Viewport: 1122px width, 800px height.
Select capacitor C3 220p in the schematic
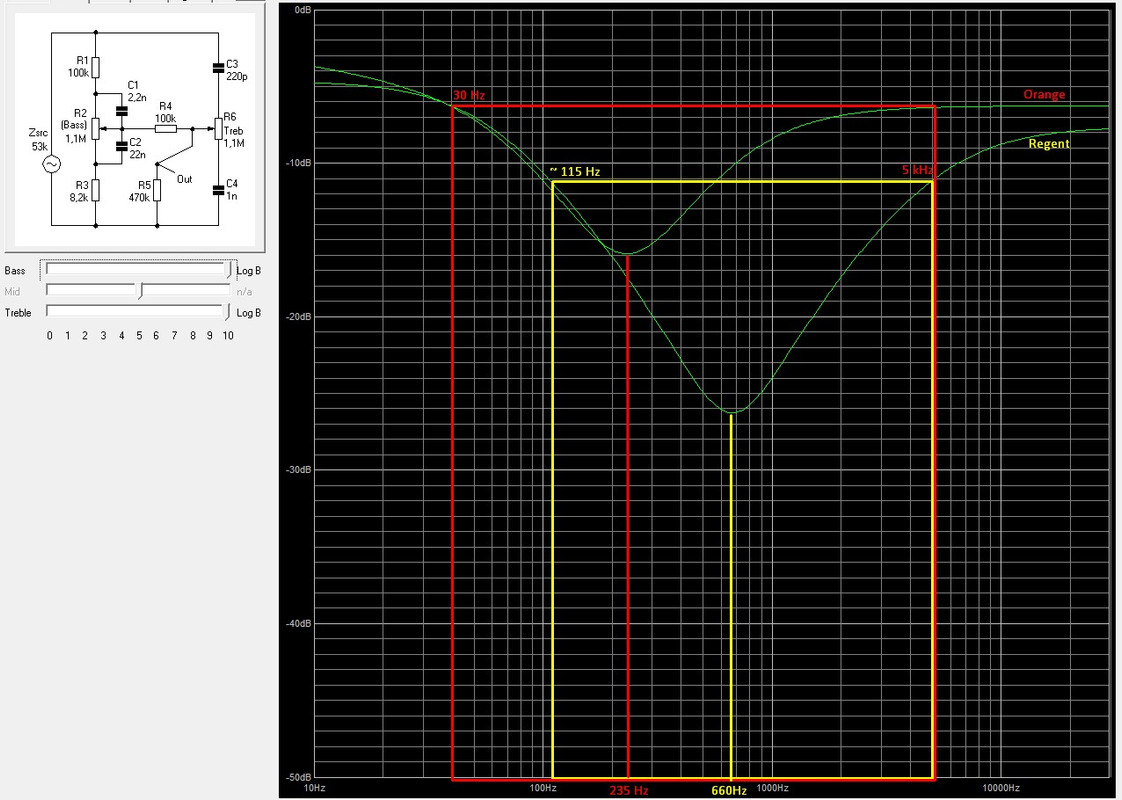click(218, 68)
